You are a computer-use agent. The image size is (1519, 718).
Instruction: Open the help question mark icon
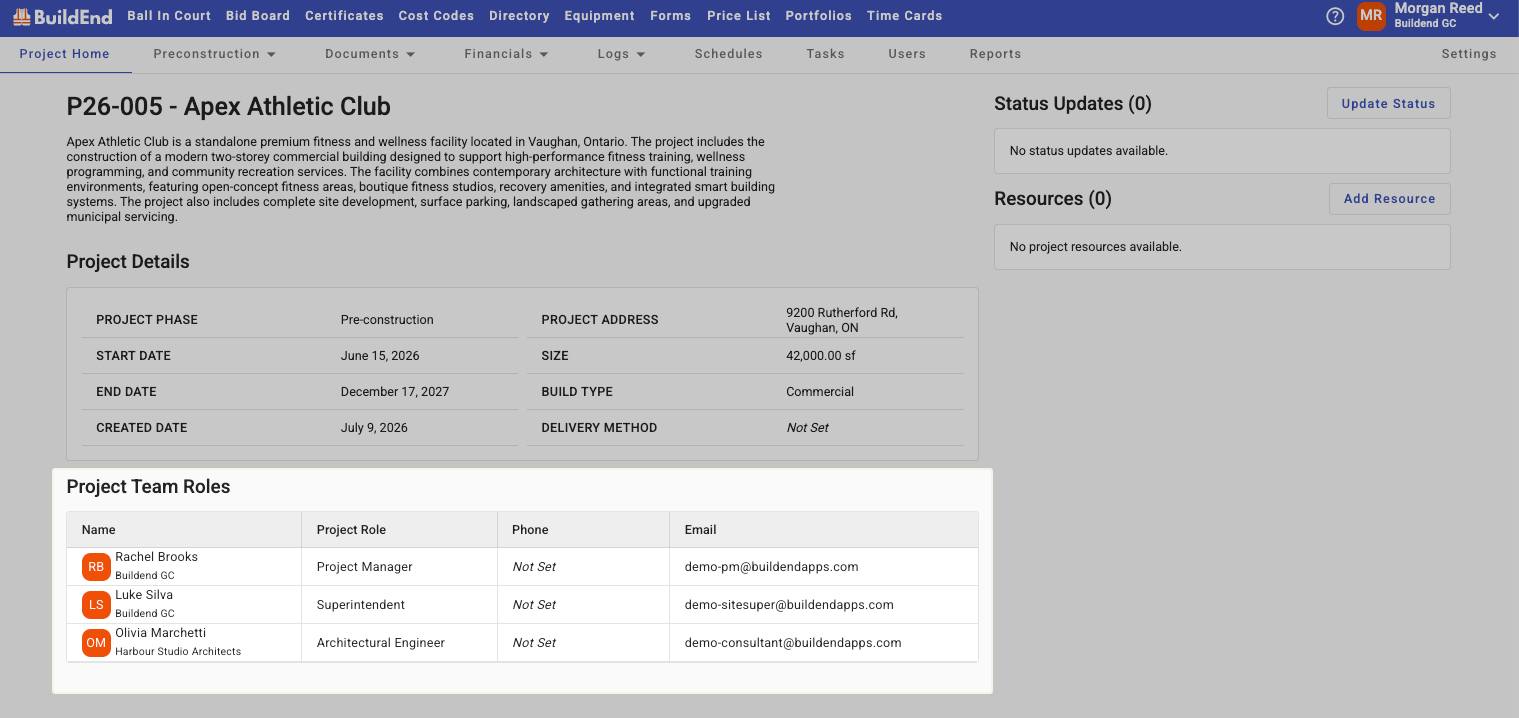pos(1335,16)
